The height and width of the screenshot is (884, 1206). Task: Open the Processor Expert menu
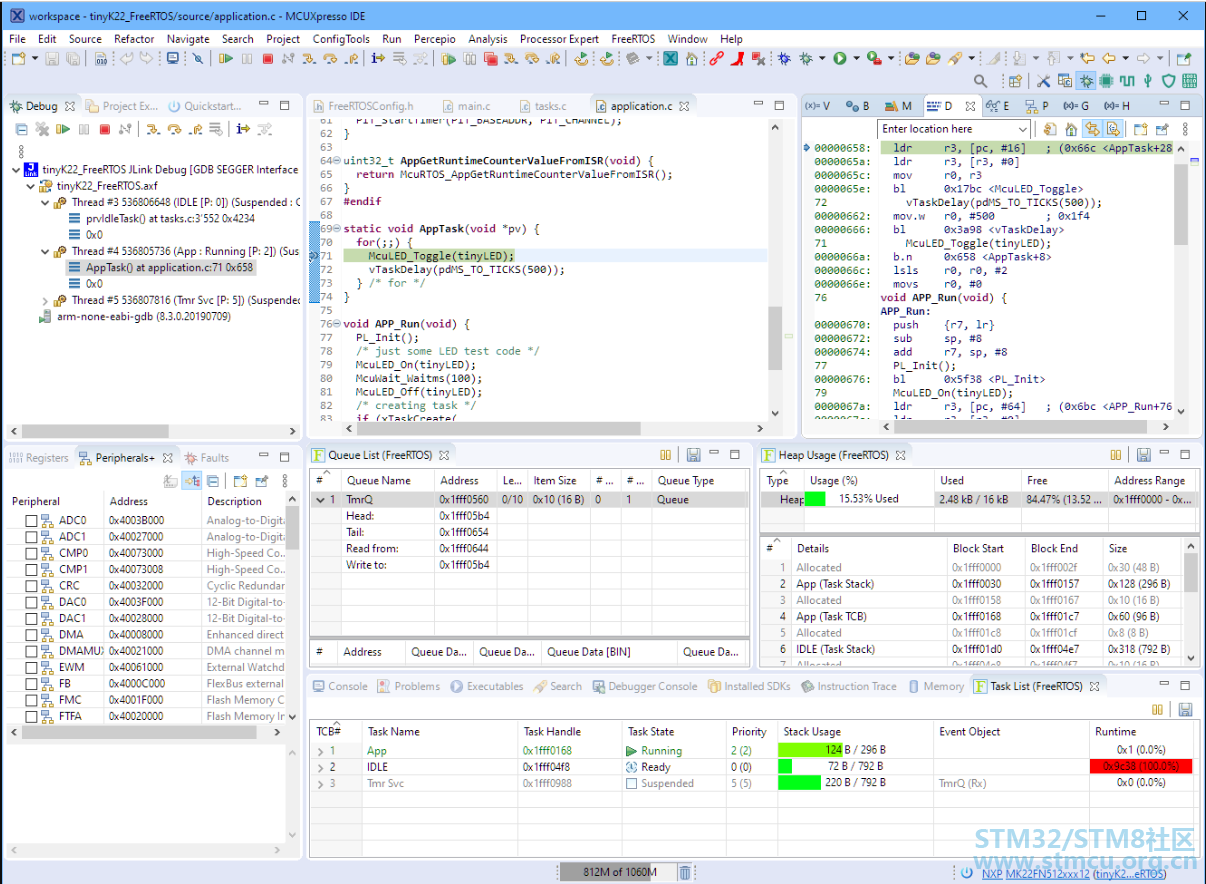pyautogui.click(x=559, y=39)
